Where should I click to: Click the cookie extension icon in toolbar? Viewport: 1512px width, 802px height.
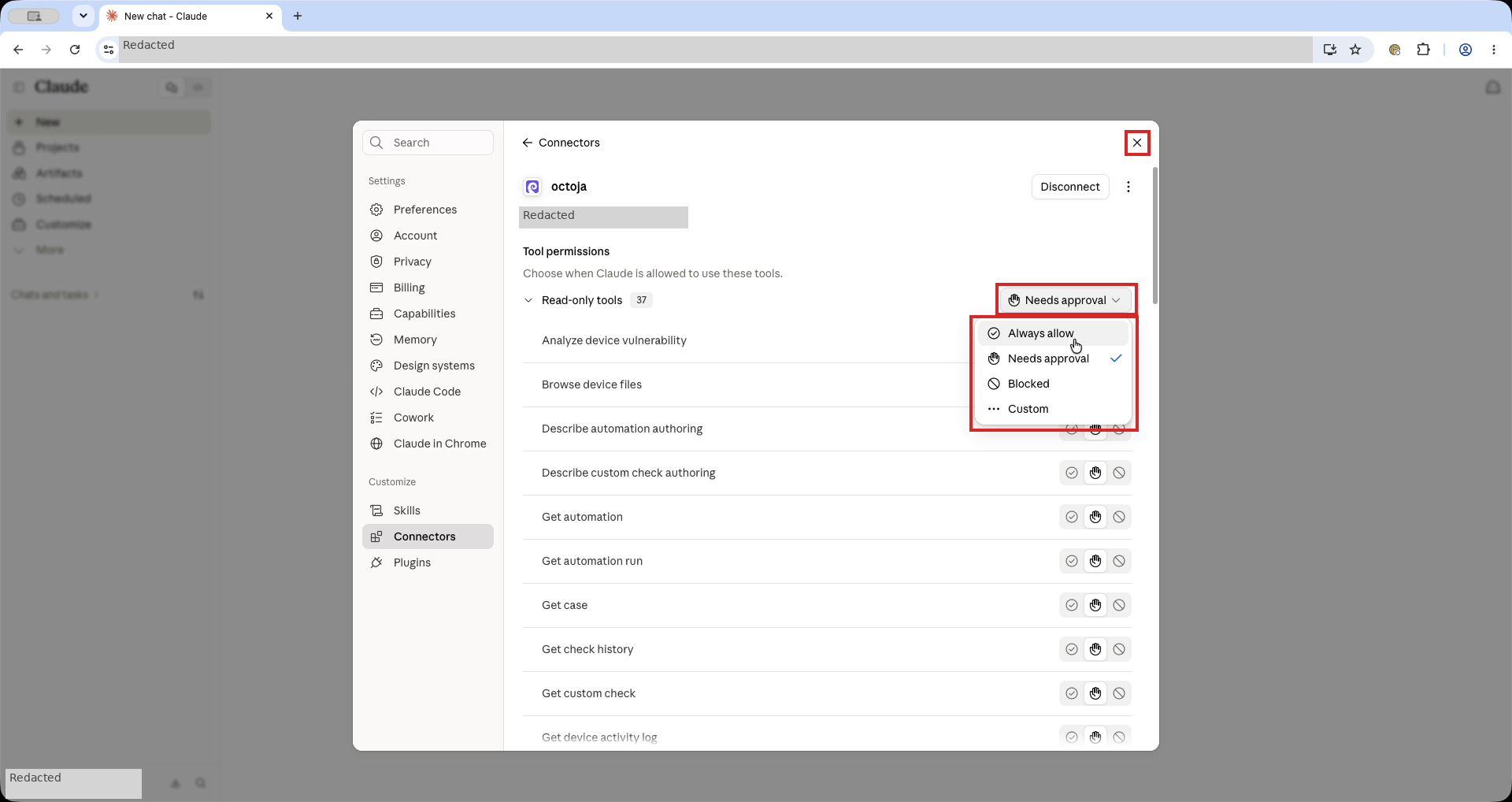[x=1395, y=50]
